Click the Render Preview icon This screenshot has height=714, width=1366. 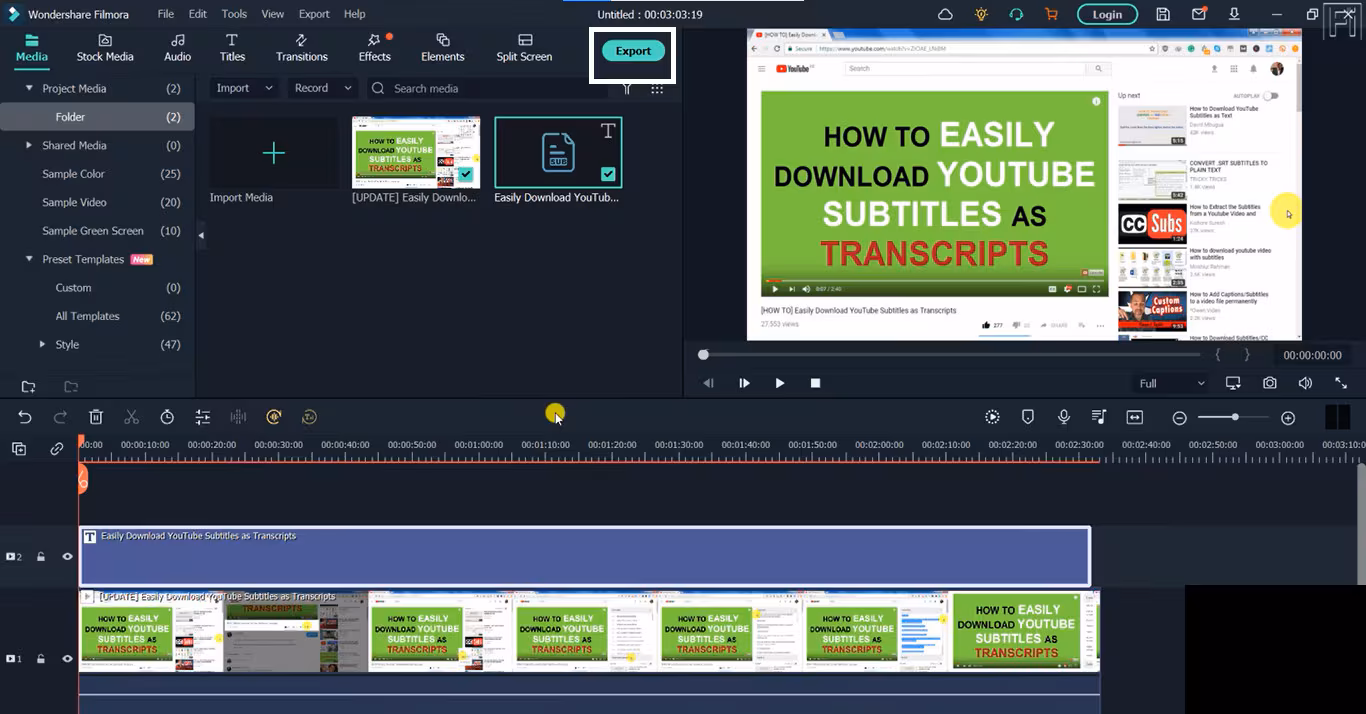(992, 417)
